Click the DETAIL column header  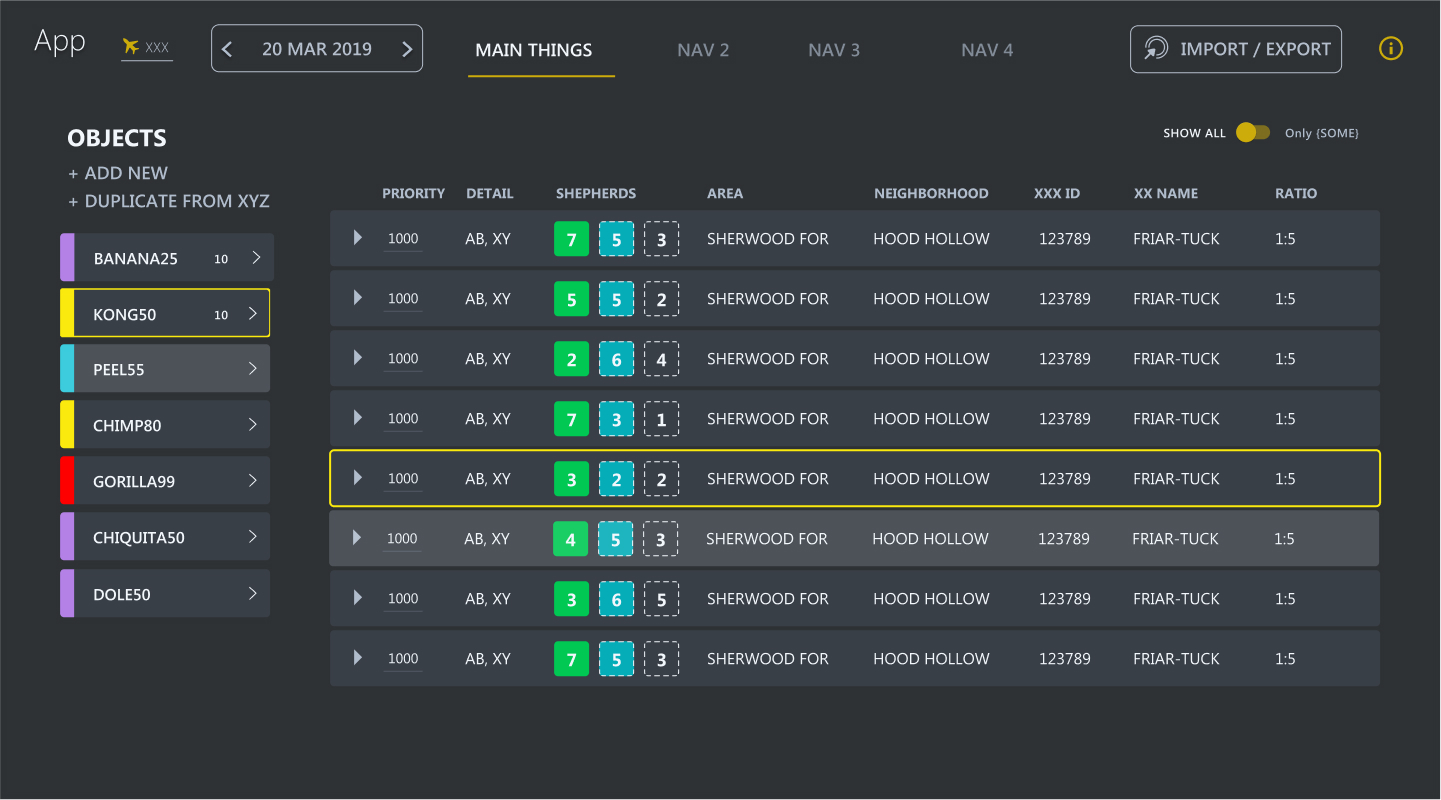(490, 193)
